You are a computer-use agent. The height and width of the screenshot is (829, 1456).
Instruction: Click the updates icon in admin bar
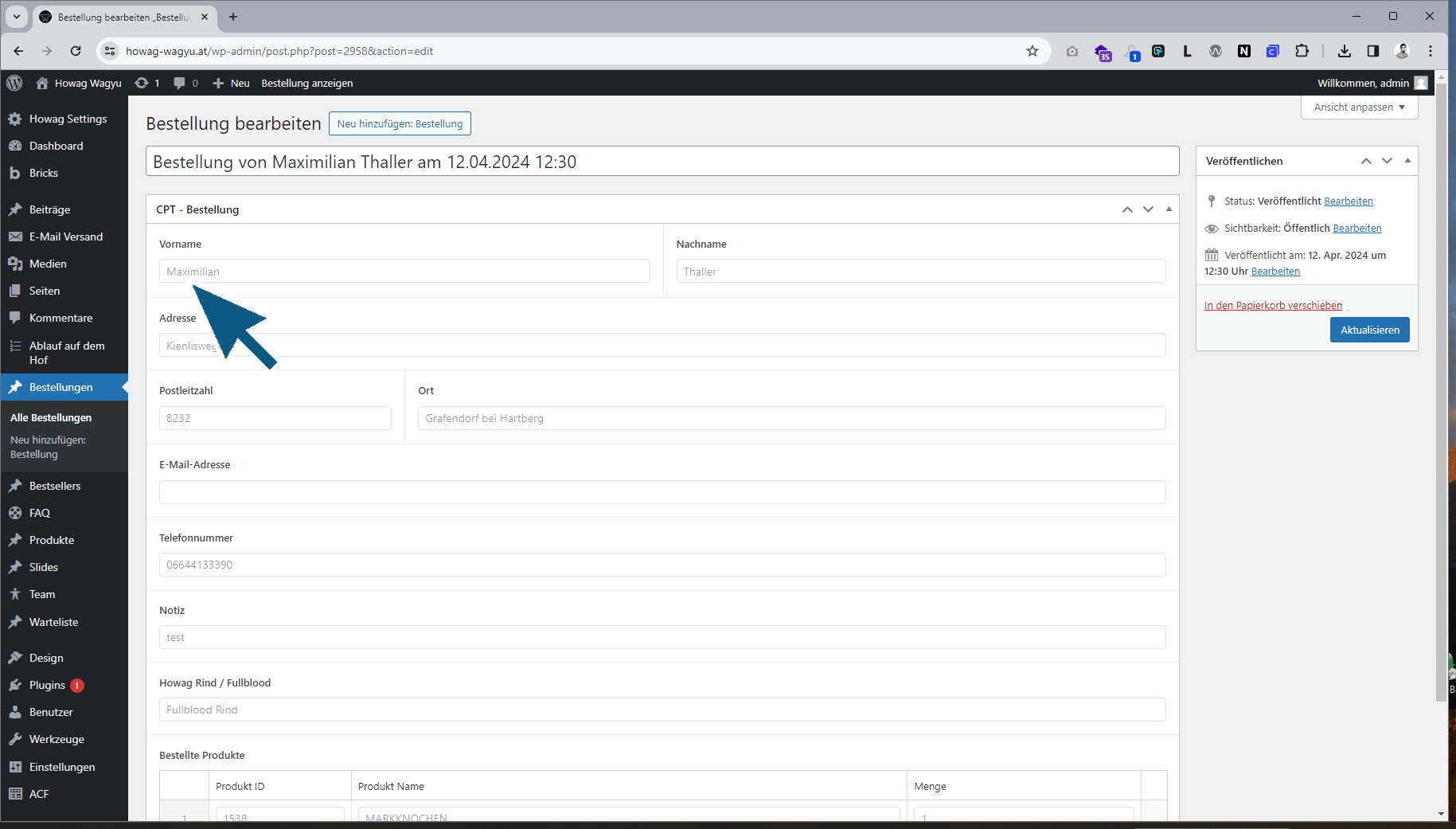click(142, 83)
